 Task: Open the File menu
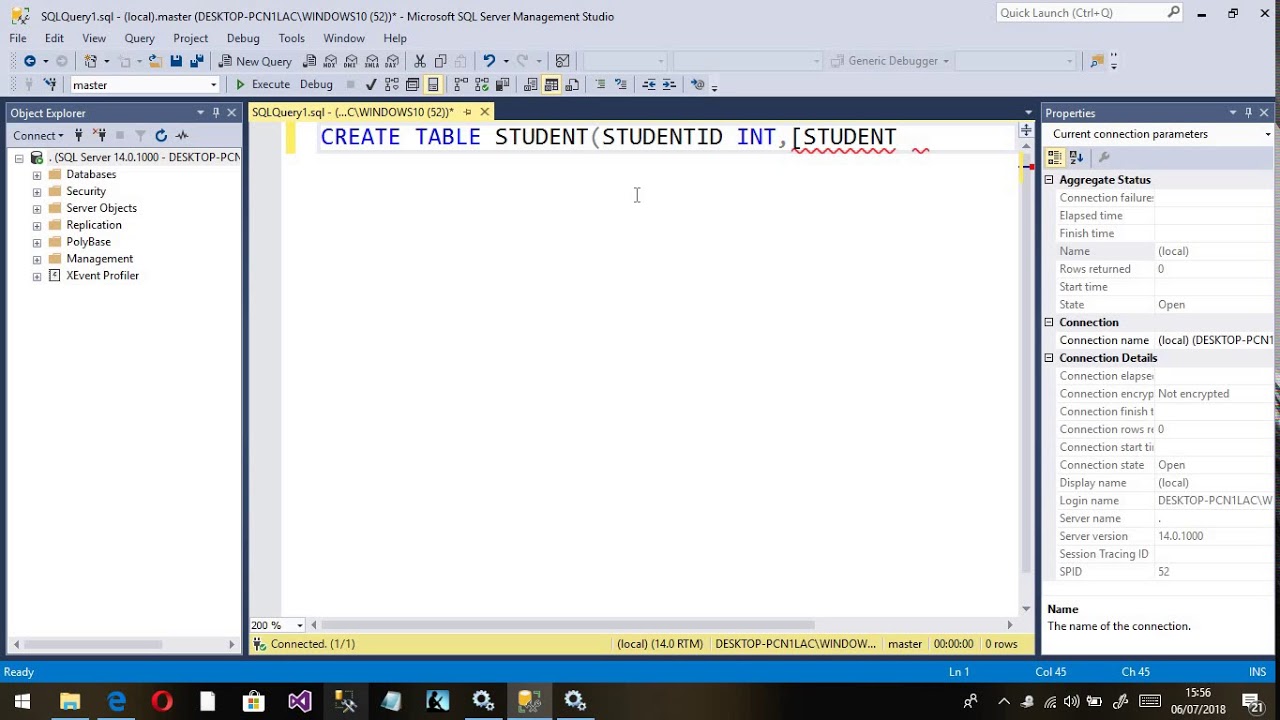pyautogui.click(x=18, y=38)
